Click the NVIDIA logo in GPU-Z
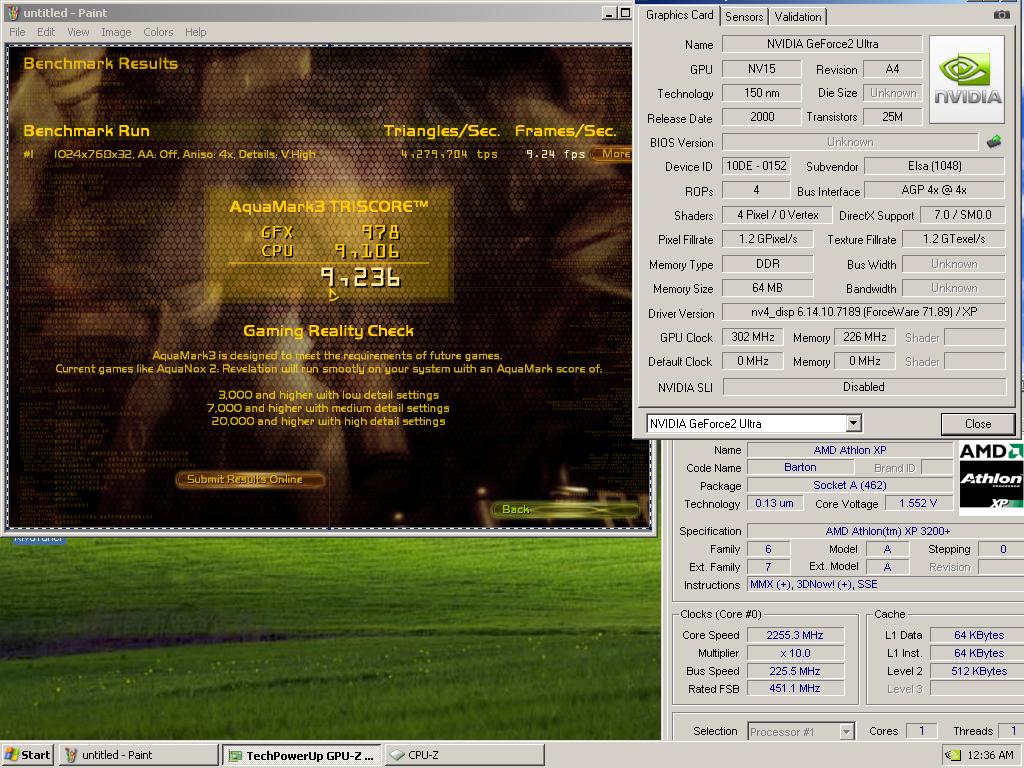The image size is (1024, 768). (x=967, y=80)
